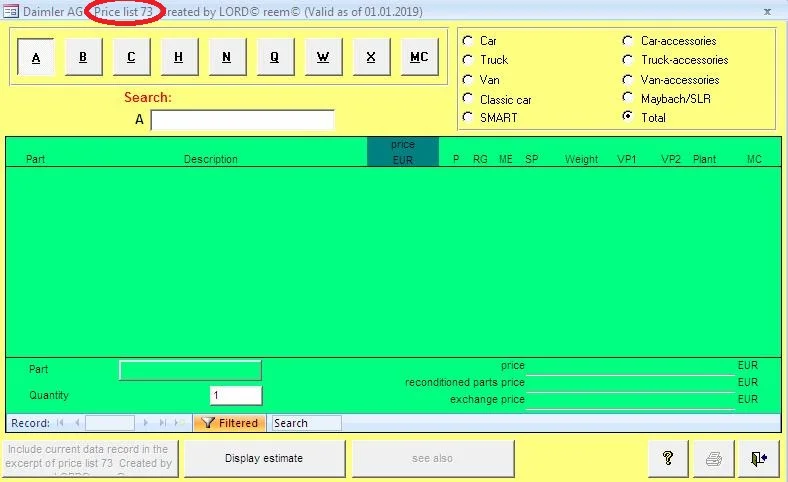788x482 pixels.
Task: Click the printer icon button
Action: click(x=714, y=458)
